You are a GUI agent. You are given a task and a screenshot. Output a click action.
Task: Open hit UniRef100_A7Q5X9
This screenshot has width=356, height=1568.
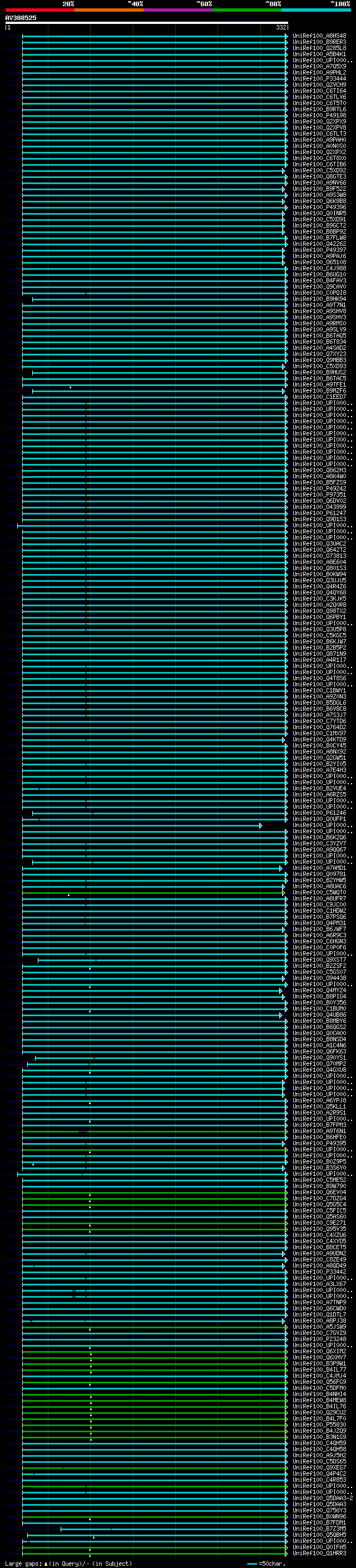pyautogui.click(x=319, y=66)
